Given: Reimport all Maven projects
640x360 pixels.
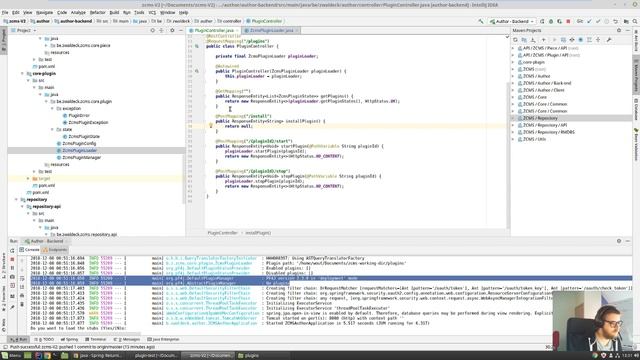Looking at the screenshot, I should point(515,40).
